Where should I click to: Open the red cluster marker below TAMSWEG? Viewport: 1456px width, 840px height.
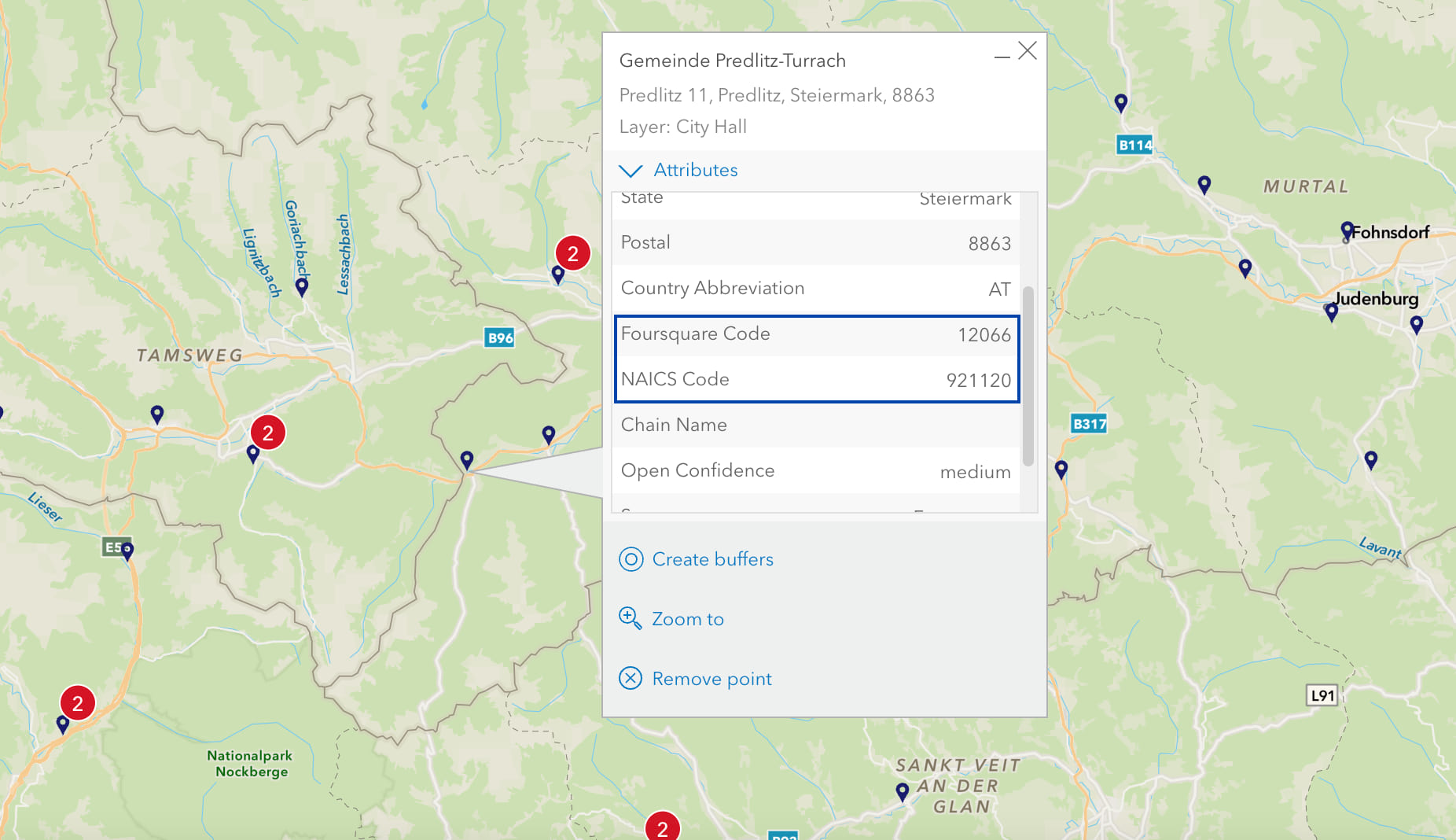point(268,433)
